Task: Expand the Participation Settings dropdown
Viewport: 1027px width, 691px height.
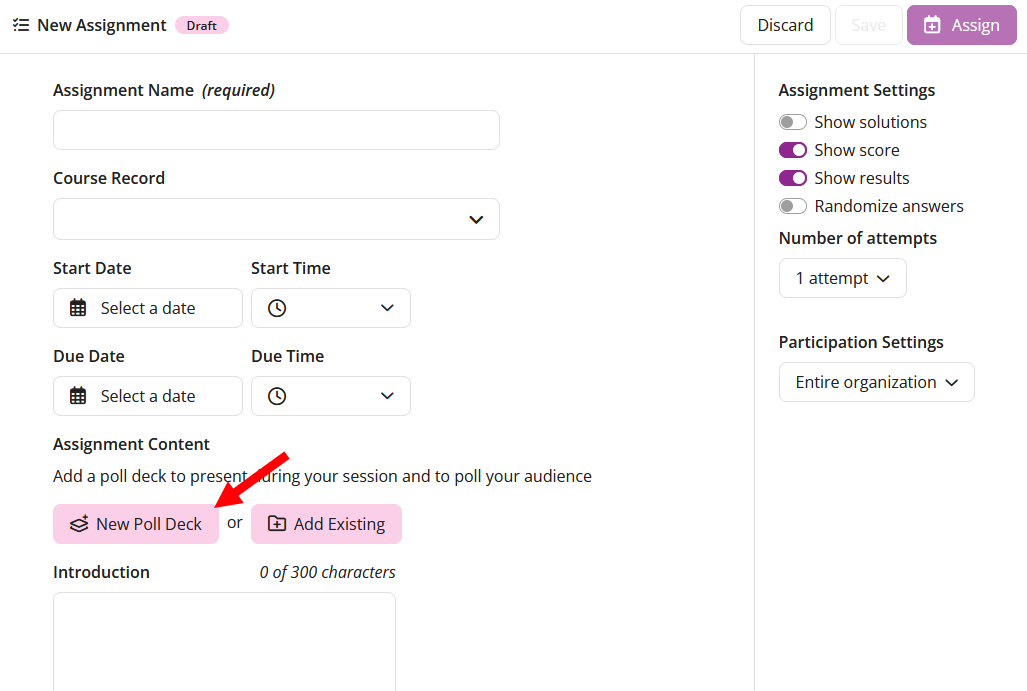Action: [876, 382]
